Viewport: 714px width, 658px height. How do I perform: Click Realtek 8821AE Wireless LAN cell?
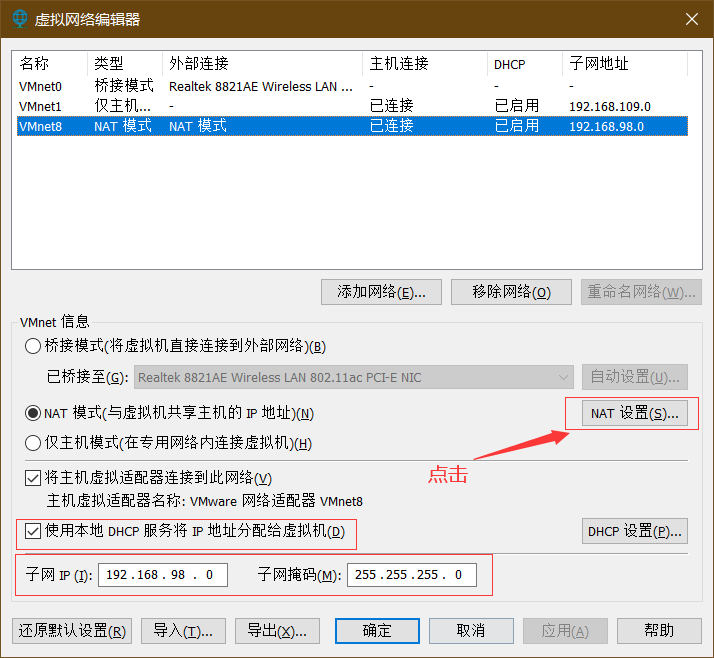[x=261, y=87]
